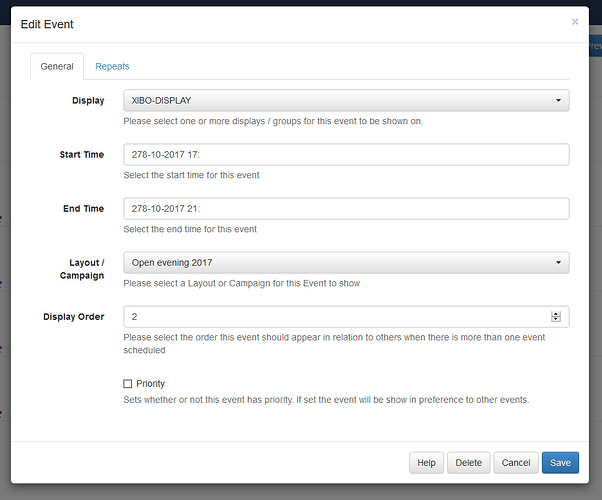
Task: Click the partially hidden Prev button behind dialog
Action: (595, 46)
